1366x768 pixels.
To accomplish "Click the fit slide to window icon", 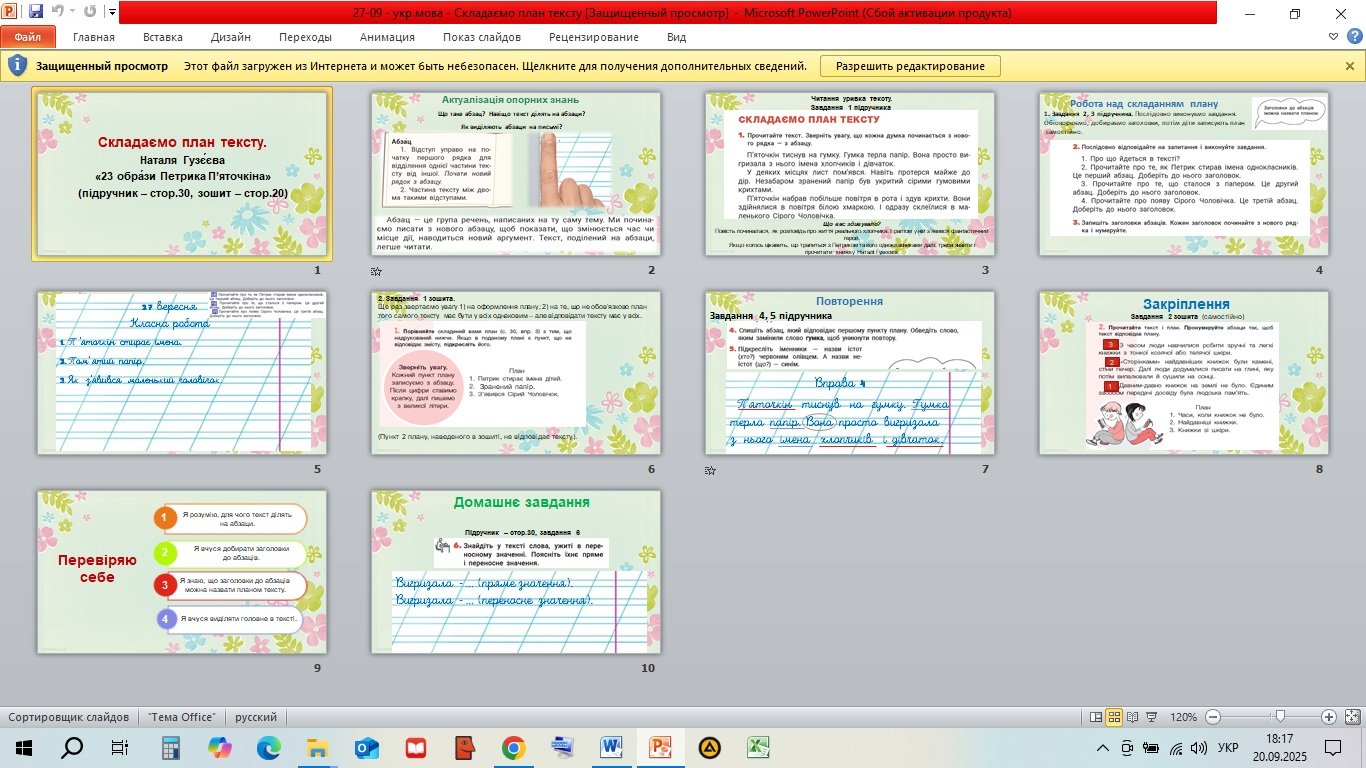I will click(x=1352, y=717).
